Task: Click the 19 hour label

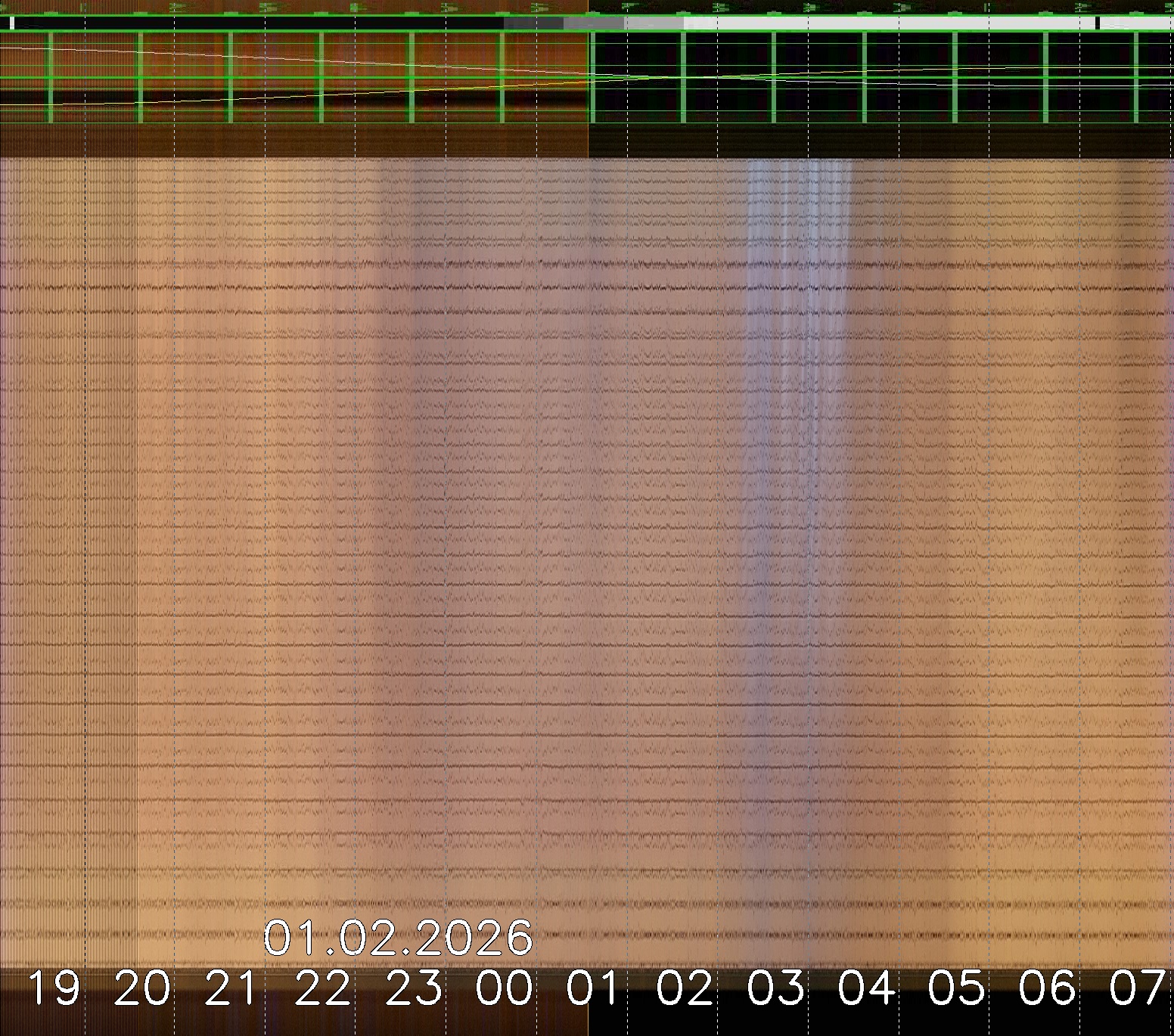Action: (x=54, y=988)
